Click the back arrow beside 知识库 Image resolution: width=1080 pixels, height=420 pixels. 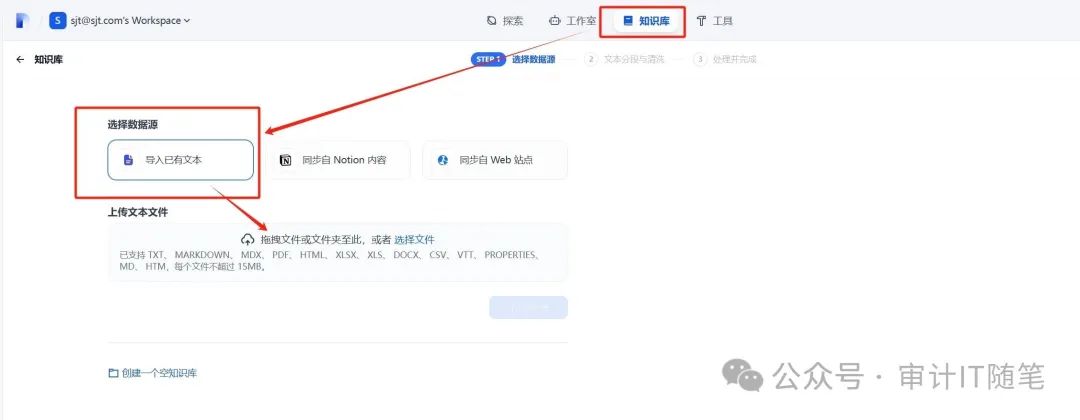pos(20,60)
